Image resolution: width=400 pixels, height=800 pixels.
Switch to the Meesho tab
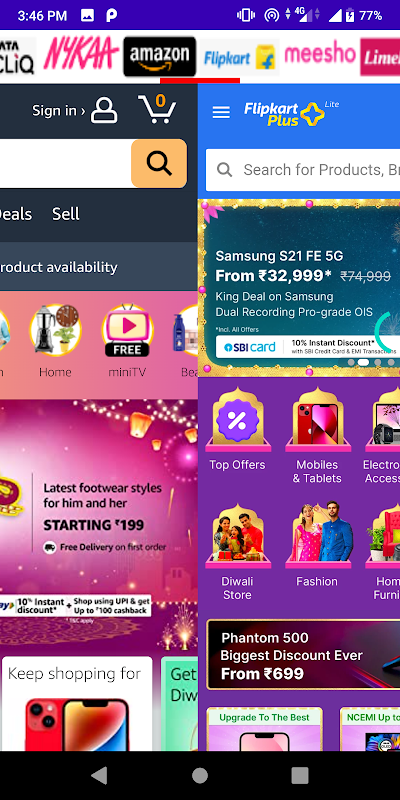click(320, 55)
